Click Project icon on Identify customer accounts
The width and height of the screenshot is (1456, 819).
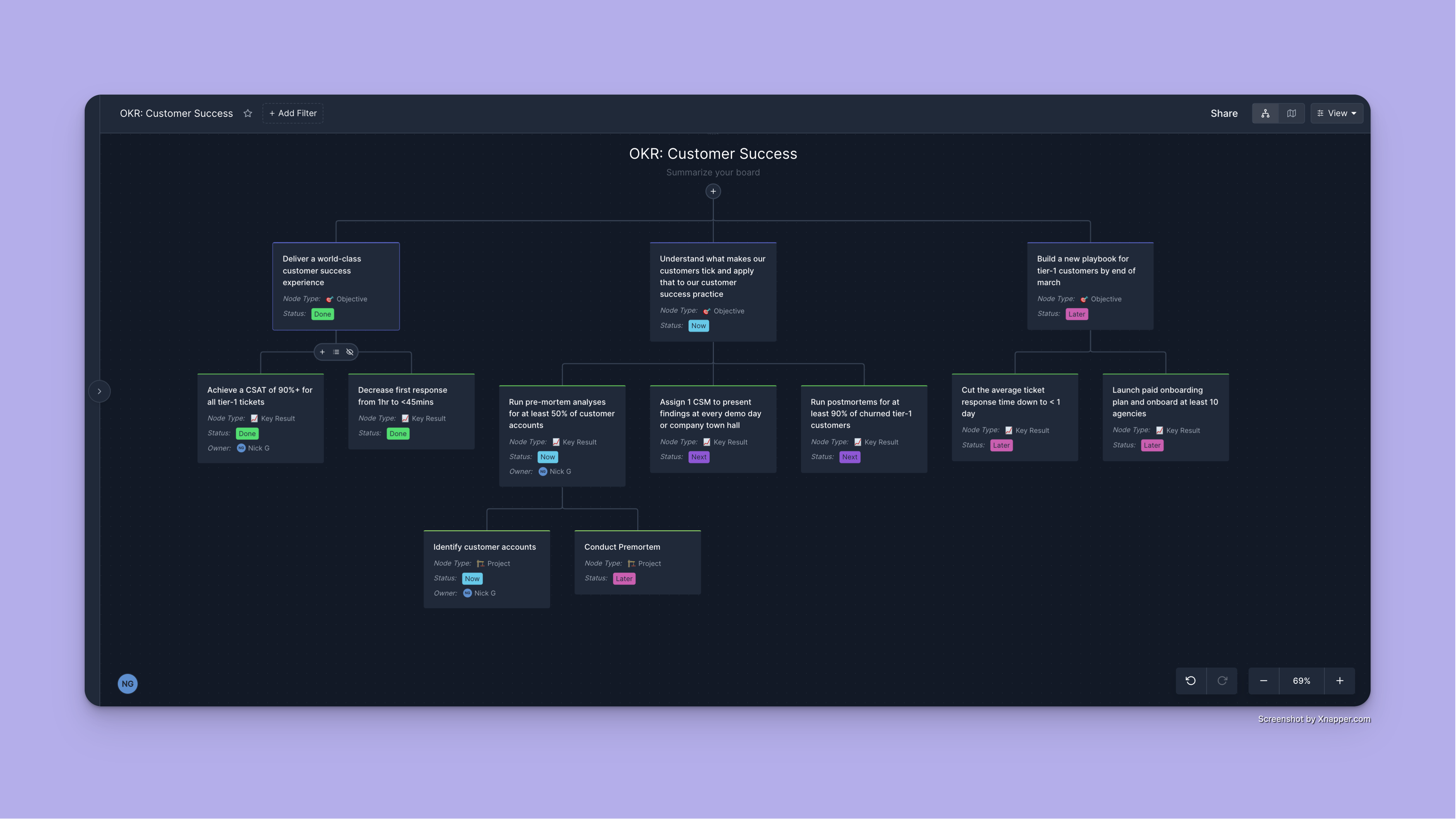coord(480,564)
